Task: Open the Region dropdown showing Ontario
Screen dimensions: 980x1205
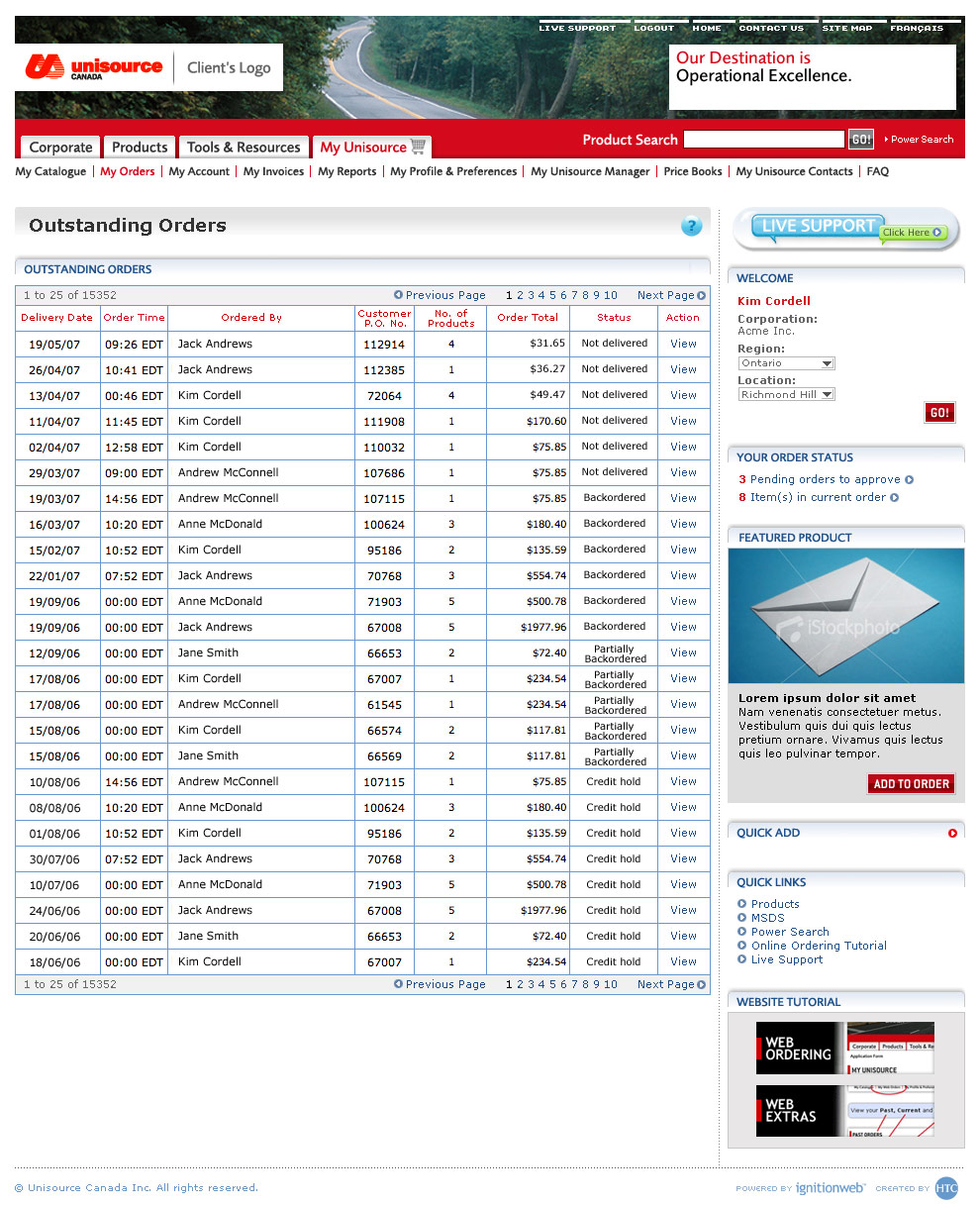Action: [786, 363]
